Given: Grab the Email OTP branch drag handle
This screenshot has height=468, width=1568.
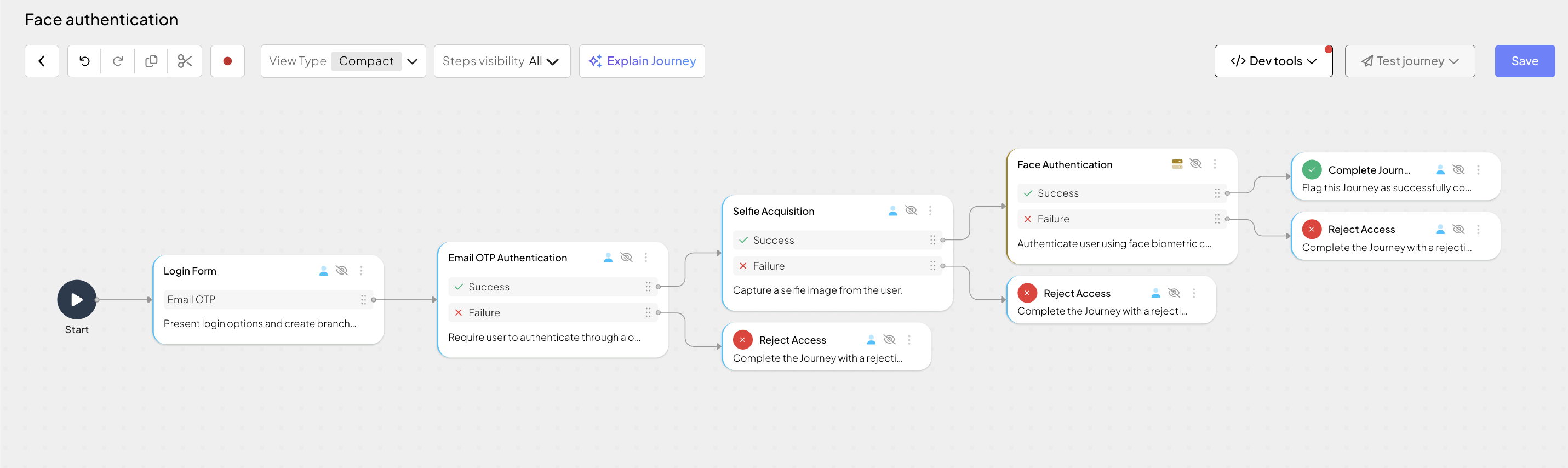Looking at the screenshot, I should tap(363, 299).
